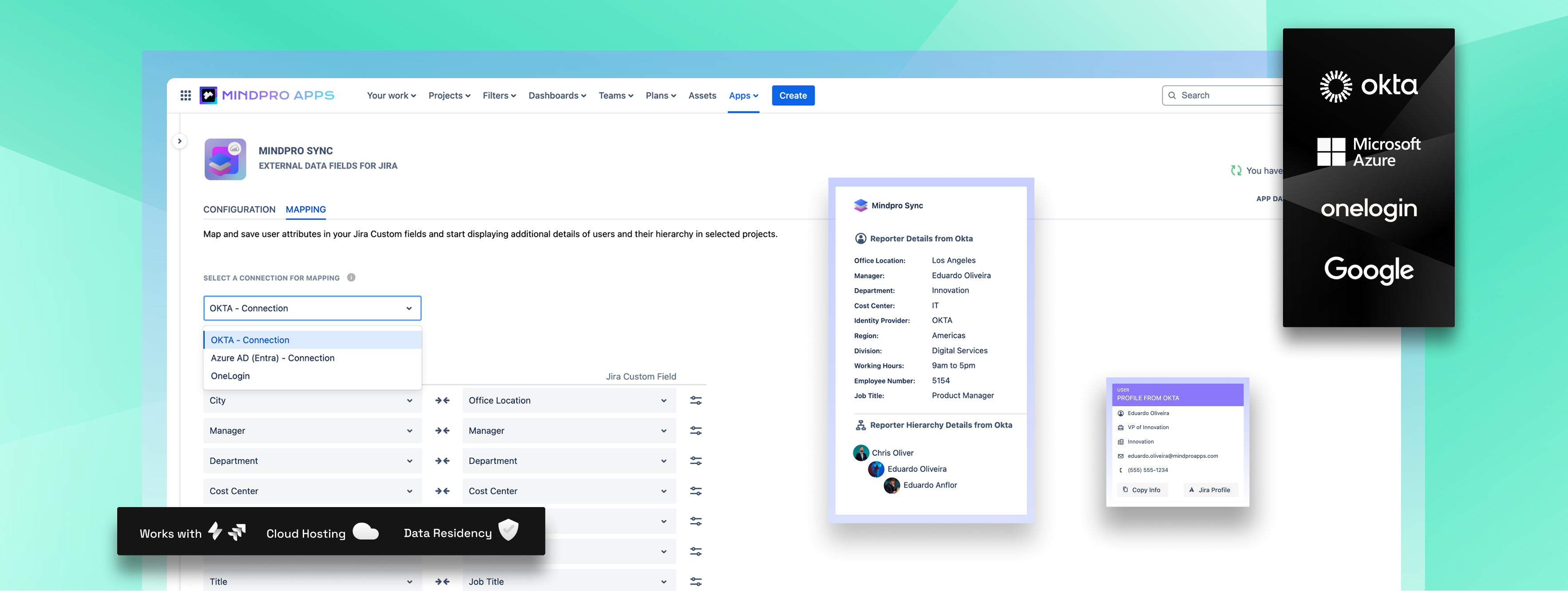Go to Assets in the top navigation

click(x=702, y=95)
